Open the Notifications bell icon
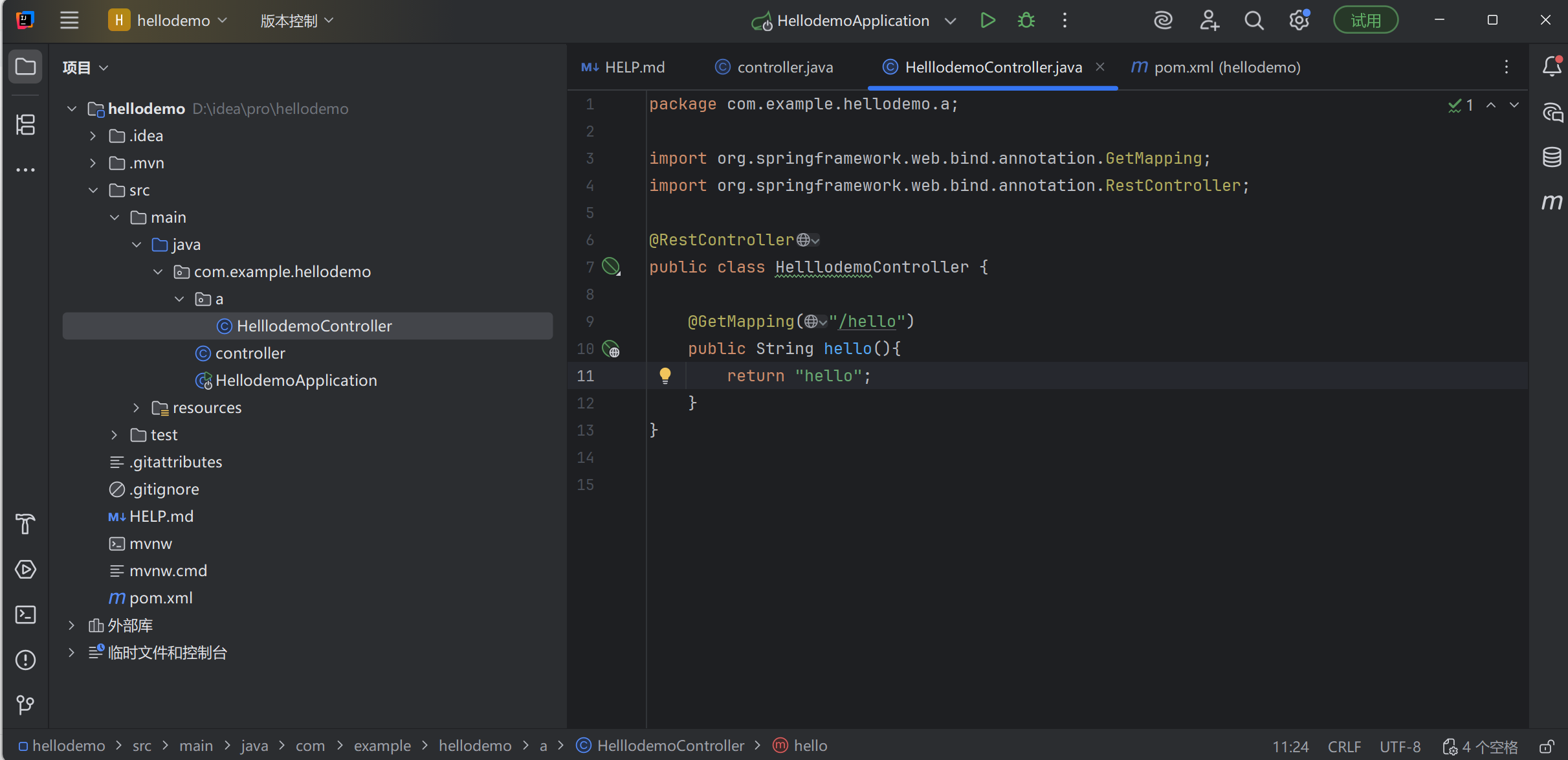The width and height of the screenshot is (1568, 760). (1552, 66)
